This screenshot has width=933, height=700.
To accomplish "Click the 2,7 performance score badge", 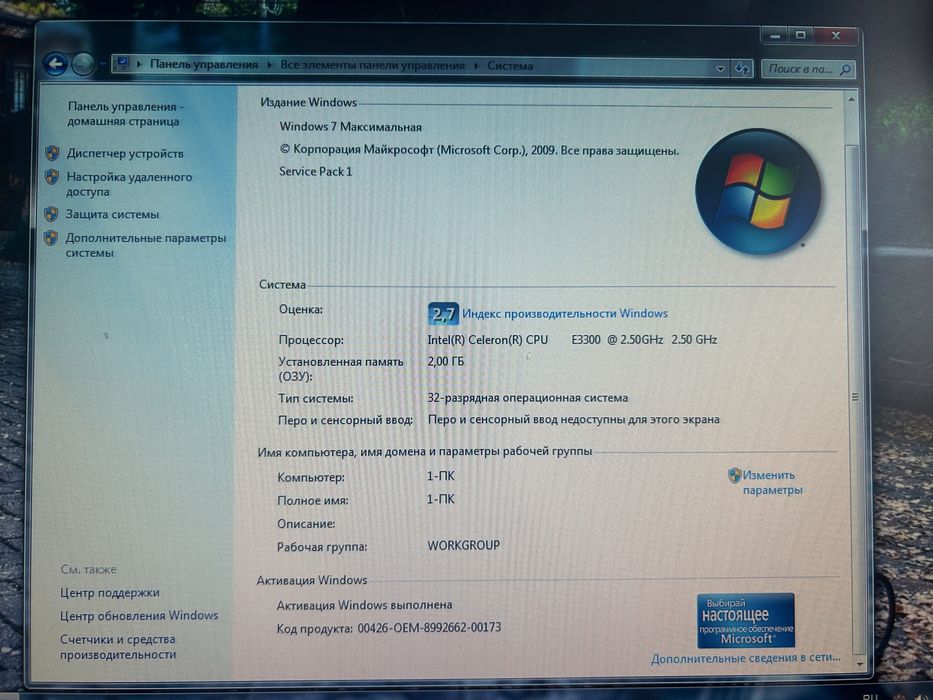I will pos(443,314).
